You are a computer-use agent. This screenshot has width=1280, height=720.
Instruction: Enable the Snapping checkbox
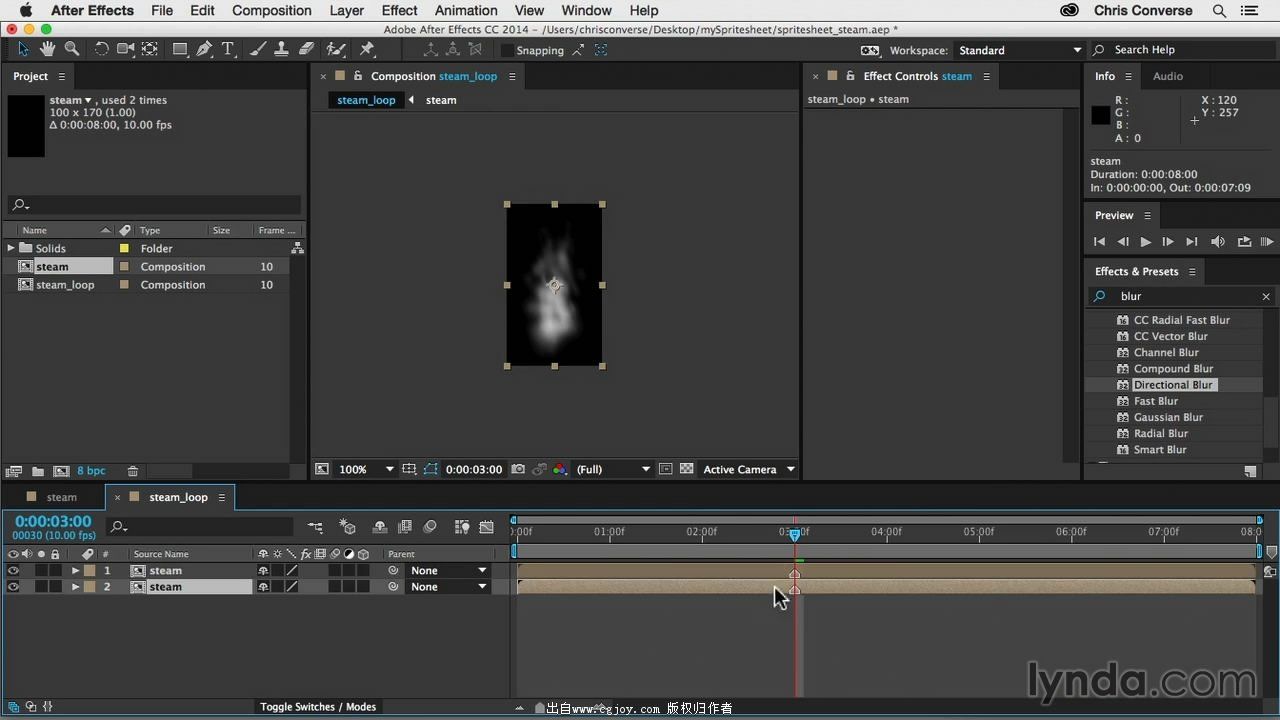coord(507,50)
